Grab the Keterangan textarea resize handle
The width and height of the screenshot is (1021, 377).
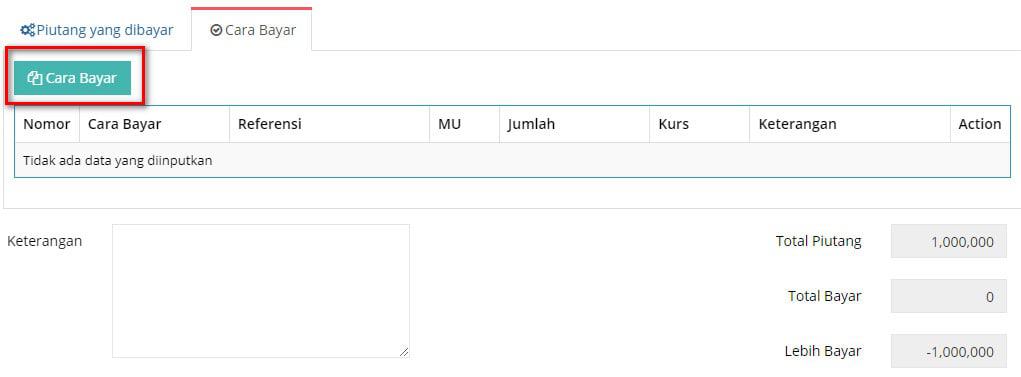point(404,352)
